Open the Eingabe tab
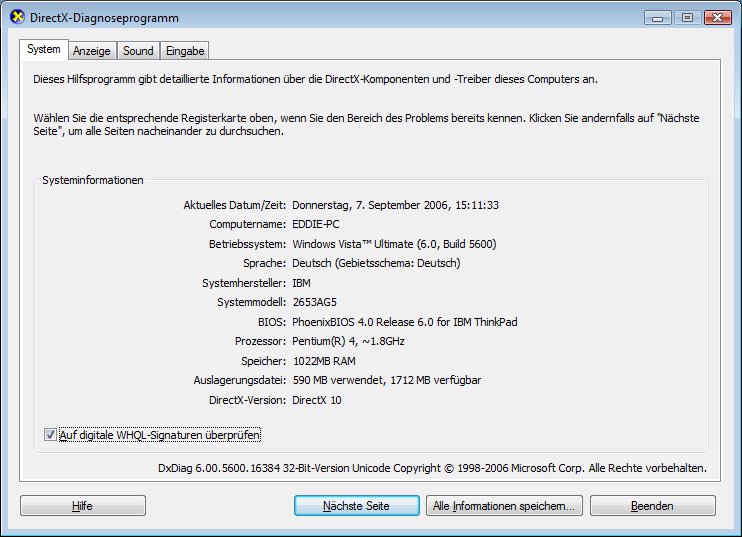Image resolution: width=742 pixels, height=537 pixels. point(185,51)
